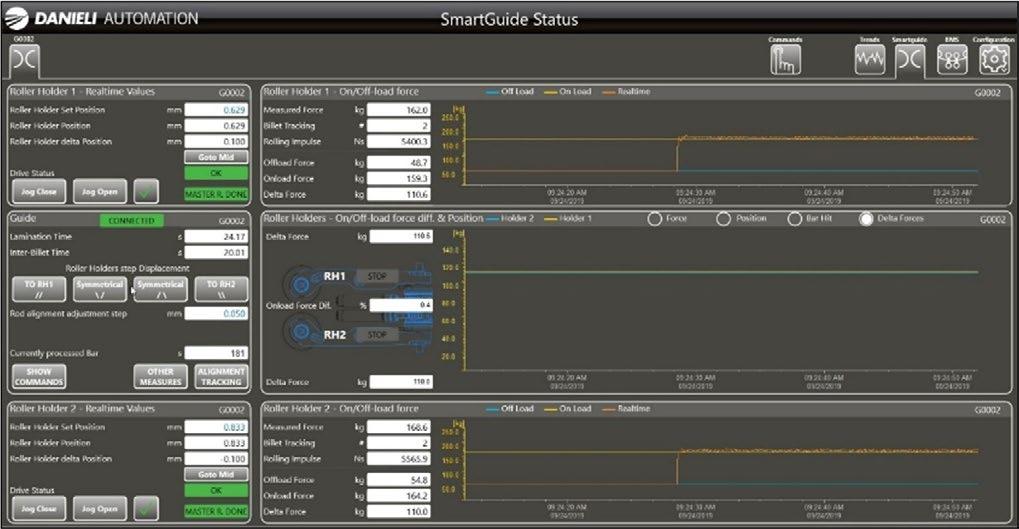This screenshot has height=529, width=1019.
Task: Click Goto Mid in Roller Holder 2
Action: coord(216,474)
